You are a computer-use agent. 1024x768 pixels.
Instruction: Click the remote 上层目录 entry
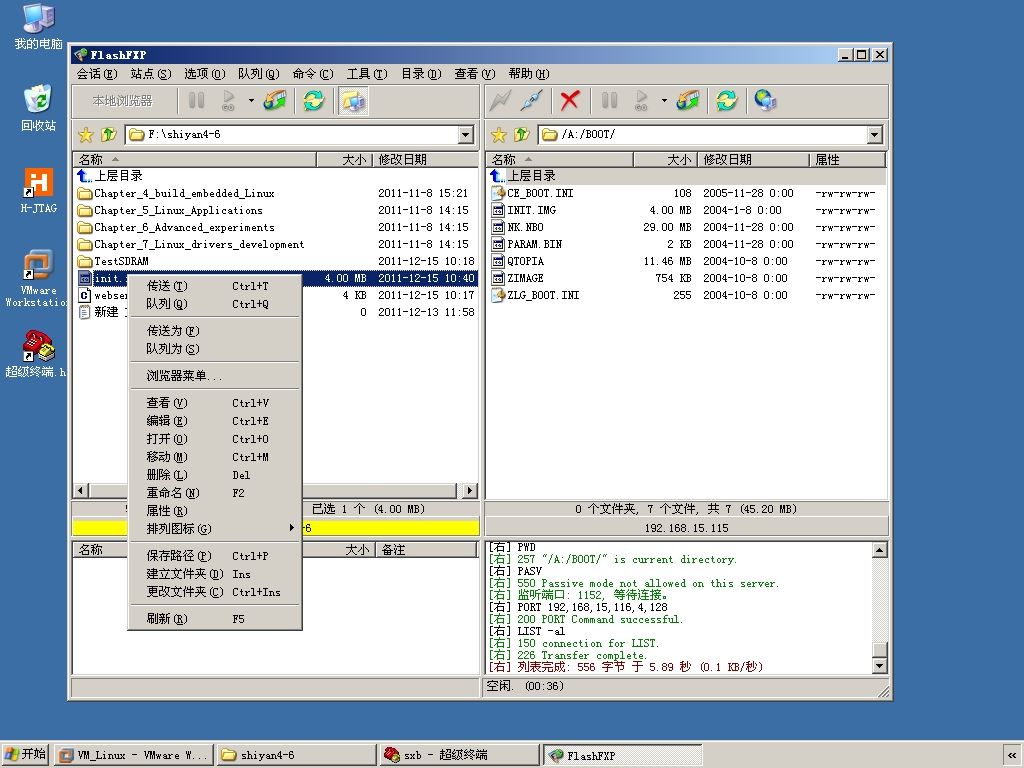[x=687, y=176]
